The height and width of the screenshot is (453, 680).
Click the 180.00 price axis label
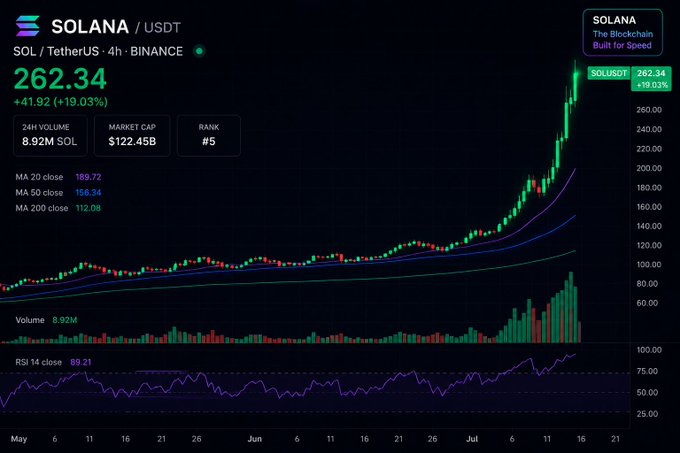[x=649, y=188]
